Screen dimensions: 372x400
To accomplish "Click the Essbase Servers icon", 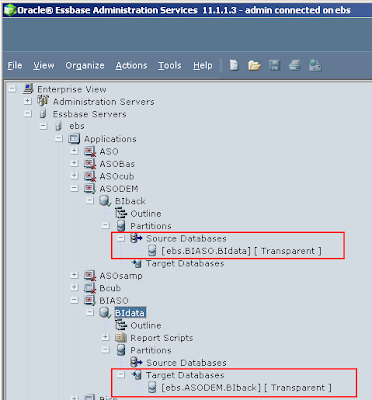I will tap(43, 114).
